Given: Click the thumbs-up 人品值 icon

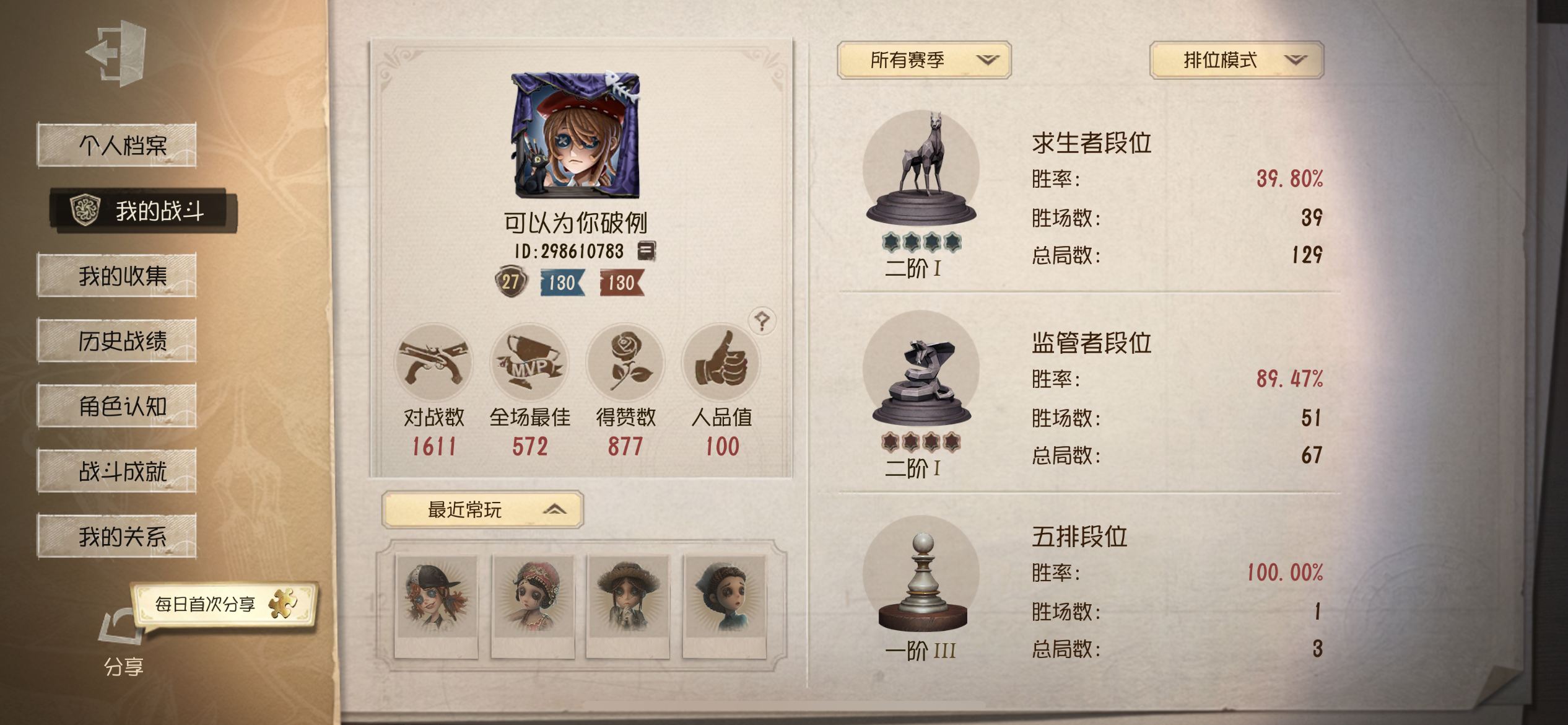Looking at the screenshot, I should click(x=721, y=362).
